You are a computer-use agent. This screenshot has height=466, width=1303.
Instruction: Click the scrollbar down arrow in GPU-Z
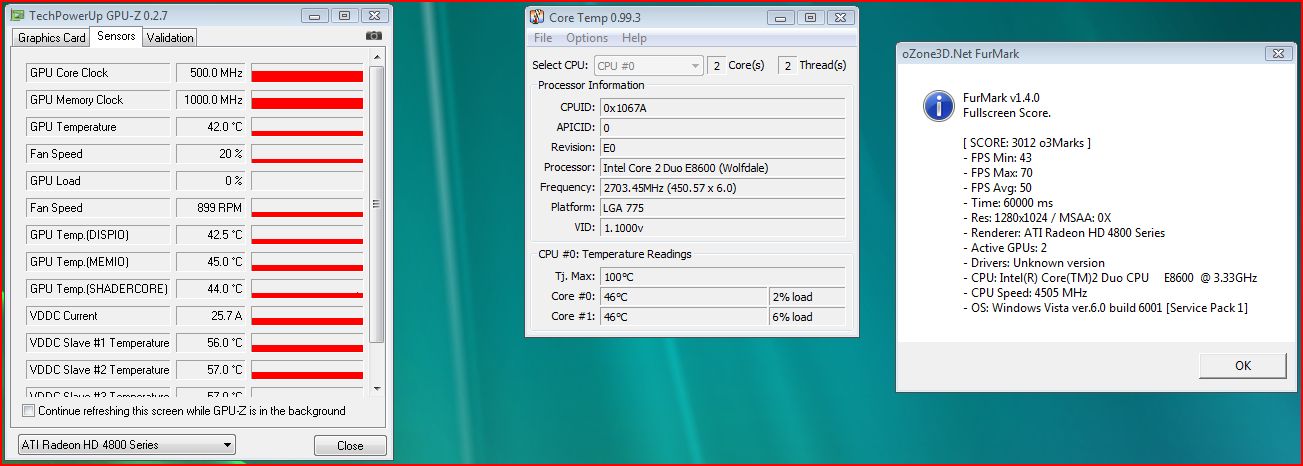pos(377,388)
